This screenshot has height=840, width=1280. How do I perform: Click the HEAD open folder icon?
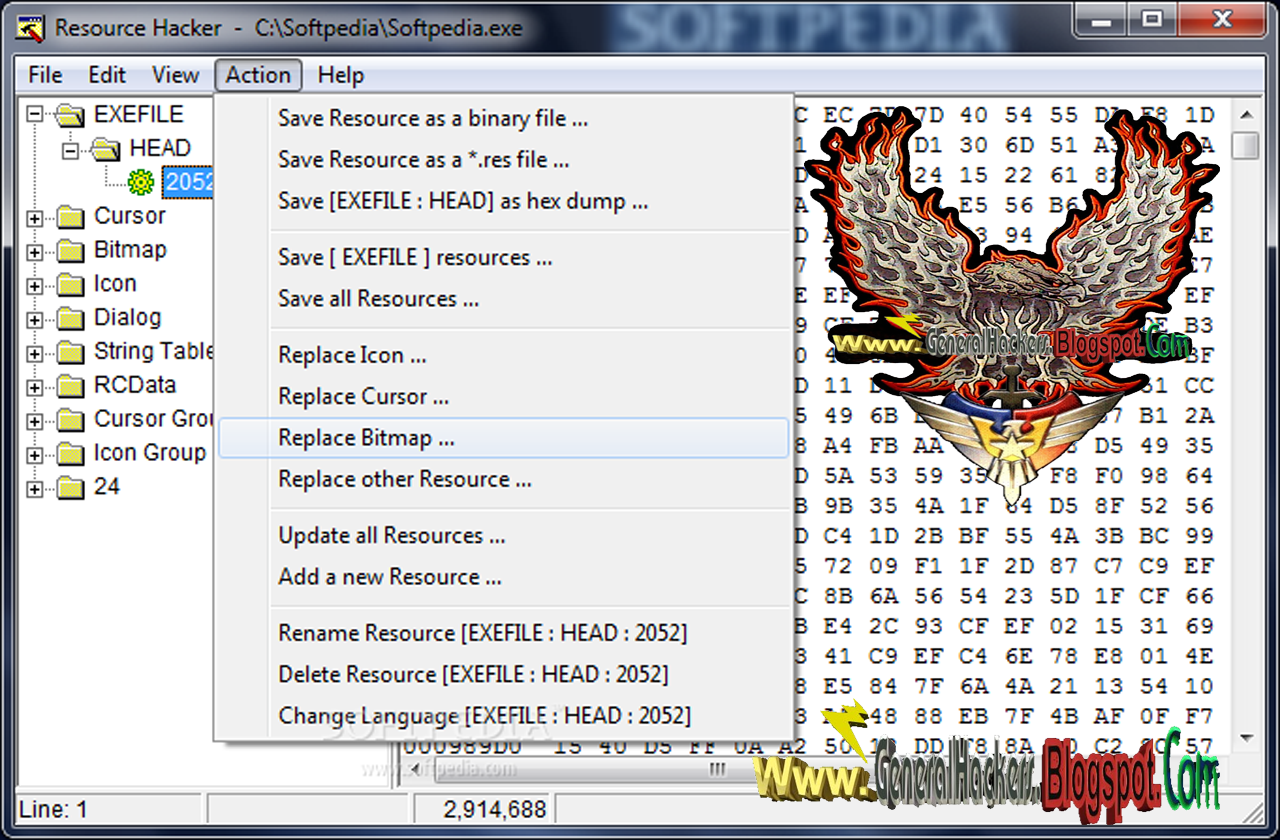point(105,149)
